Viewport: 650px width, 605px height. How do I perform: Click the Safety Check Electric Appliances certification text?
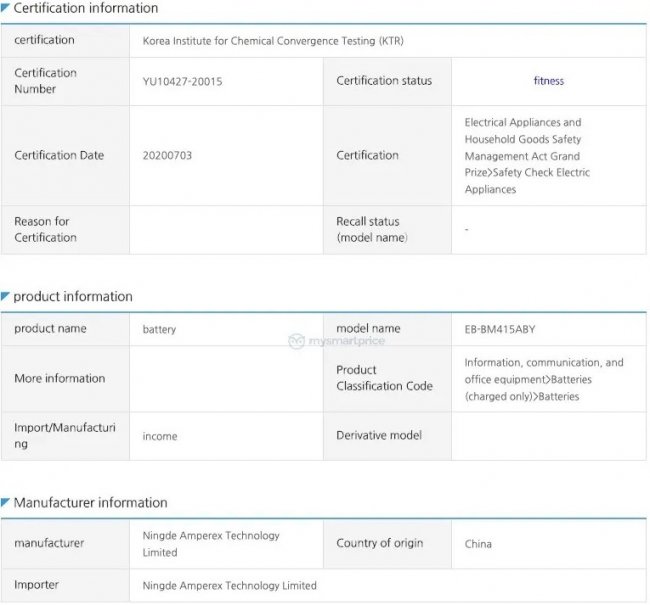coord(527,180)
